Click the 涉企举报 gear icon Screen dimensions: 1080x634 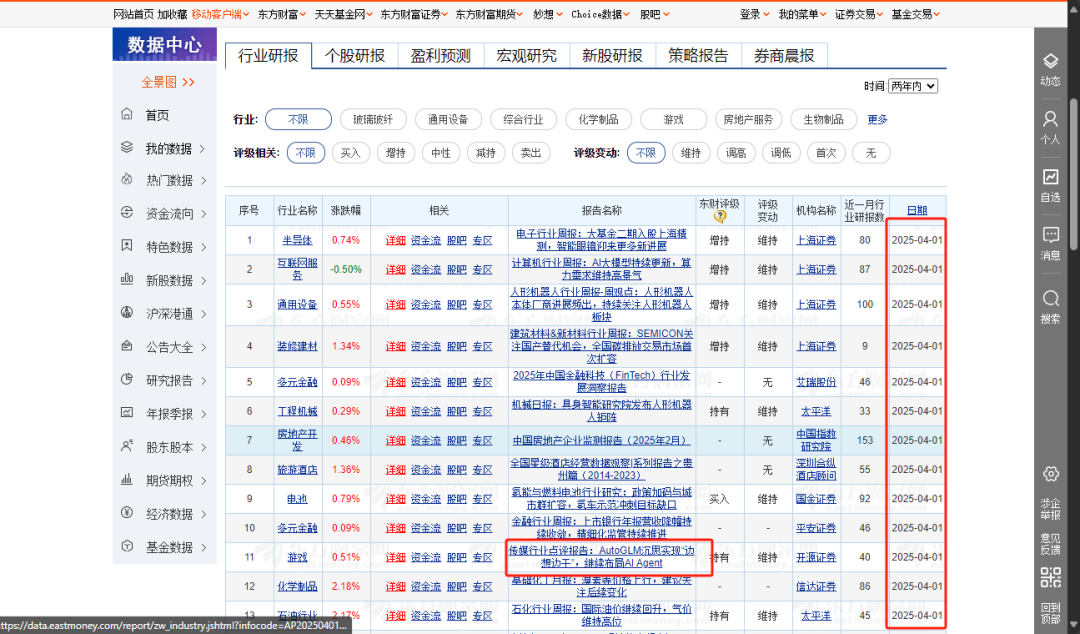click(1050, 474)
